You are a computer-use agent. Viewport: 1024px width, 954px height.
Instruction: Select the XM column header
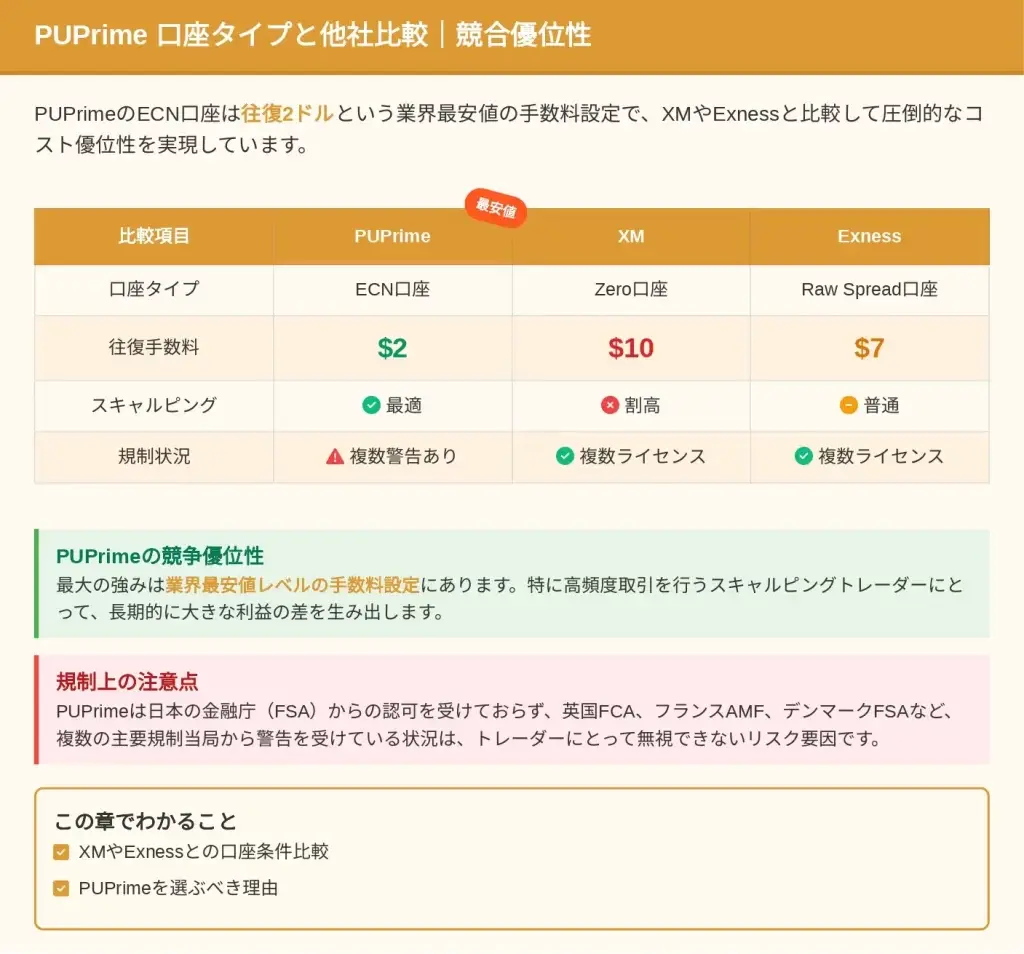click(x=631, y=237)
